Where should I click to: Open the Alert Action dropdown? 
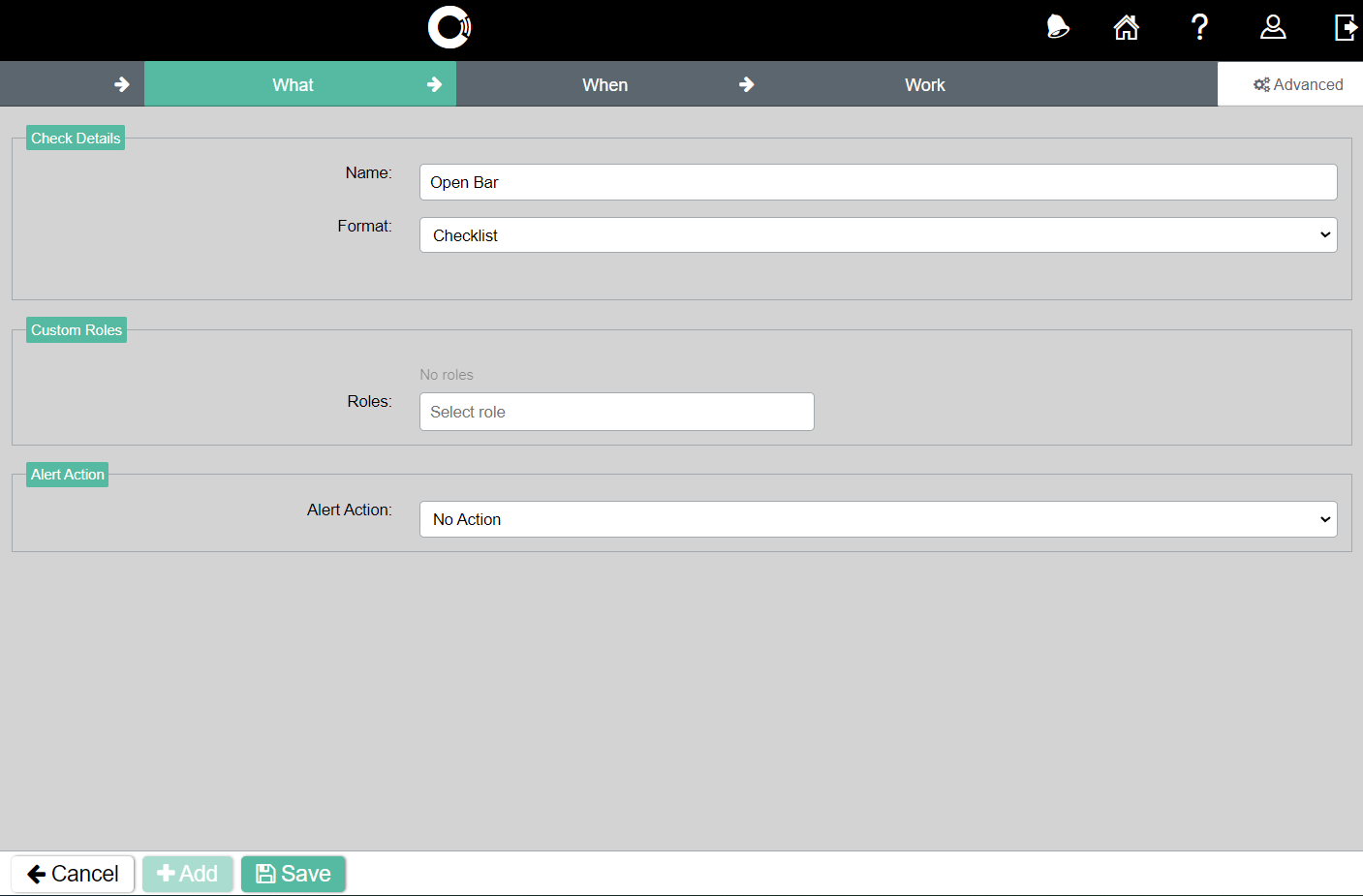[x=878, y=519]
